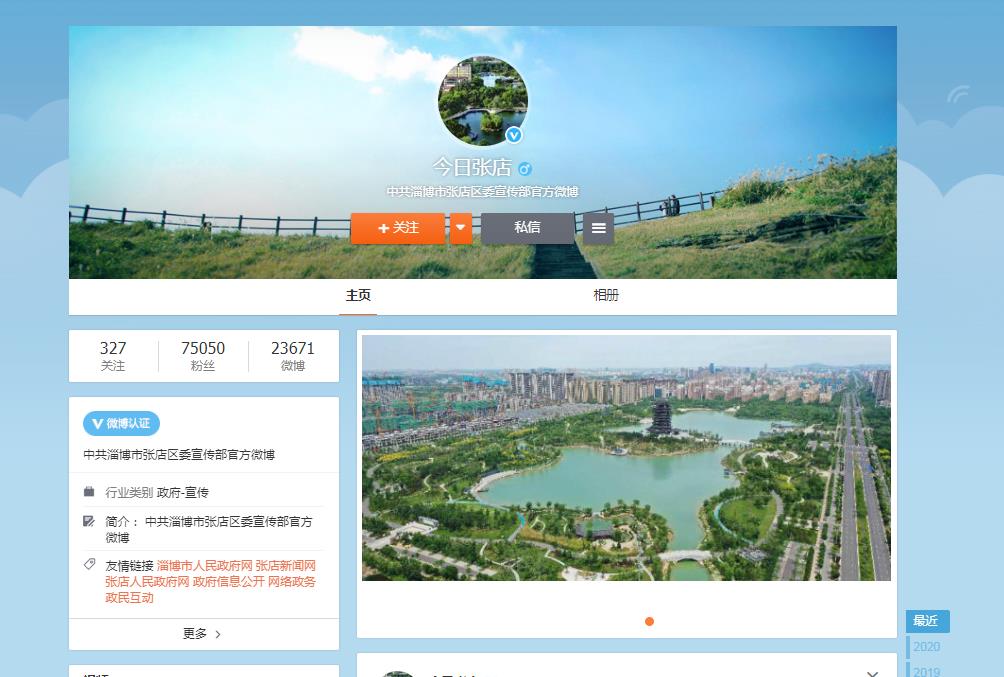Viewport: 1004px width, 677px height.
Task: Open the 淄博市人民政府网 link
Action: pos(204,566)
